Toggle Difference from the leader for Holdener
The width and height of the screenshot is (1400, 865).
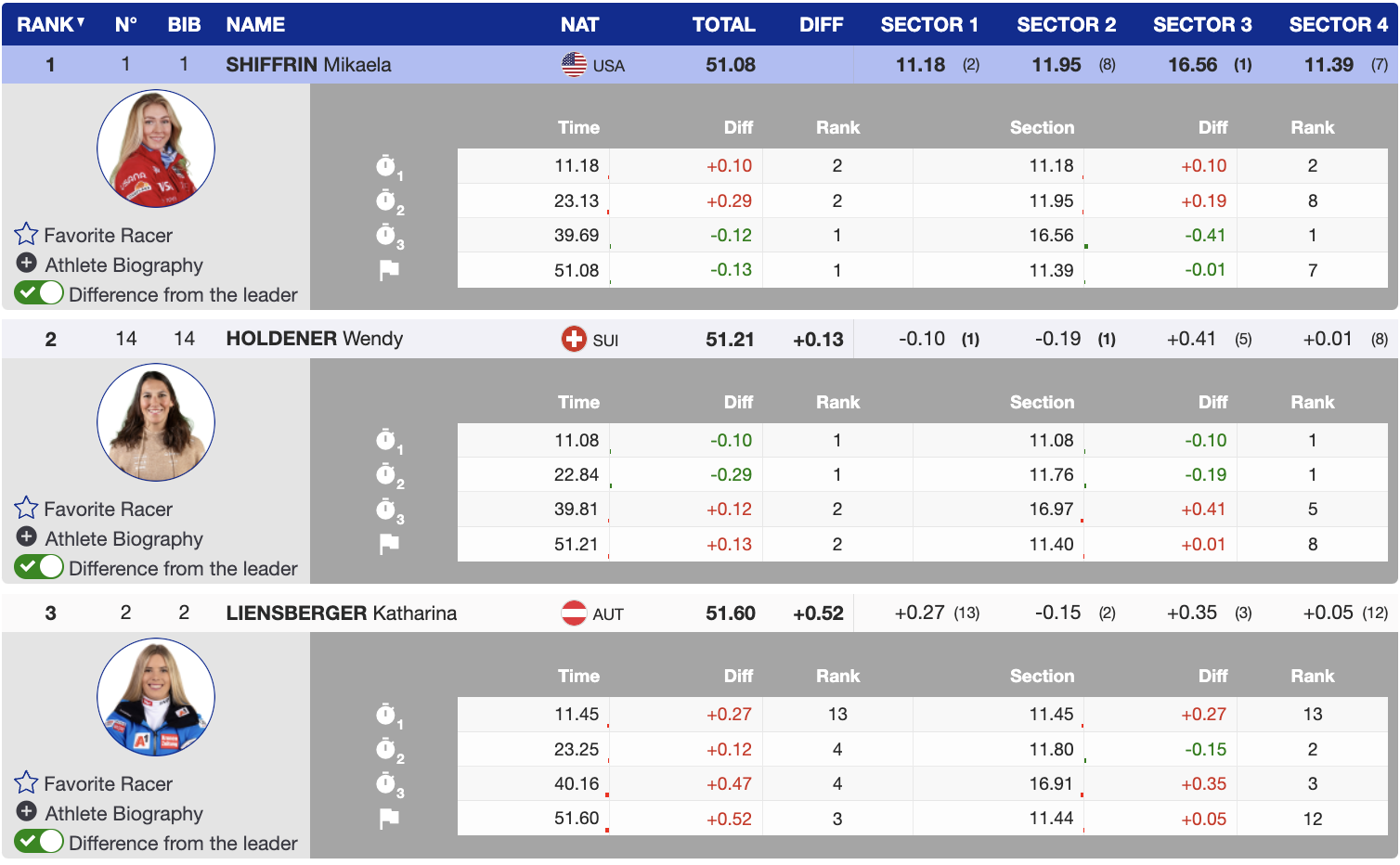point(39,567)
